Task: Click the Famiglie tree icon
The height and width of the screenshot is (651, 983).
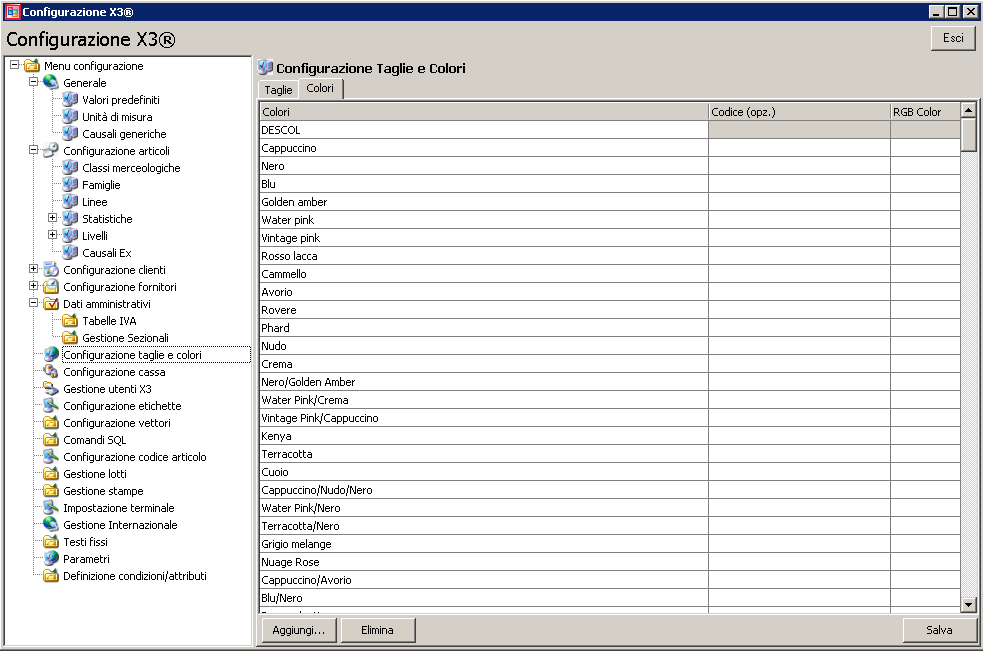Action: point(70,184)
